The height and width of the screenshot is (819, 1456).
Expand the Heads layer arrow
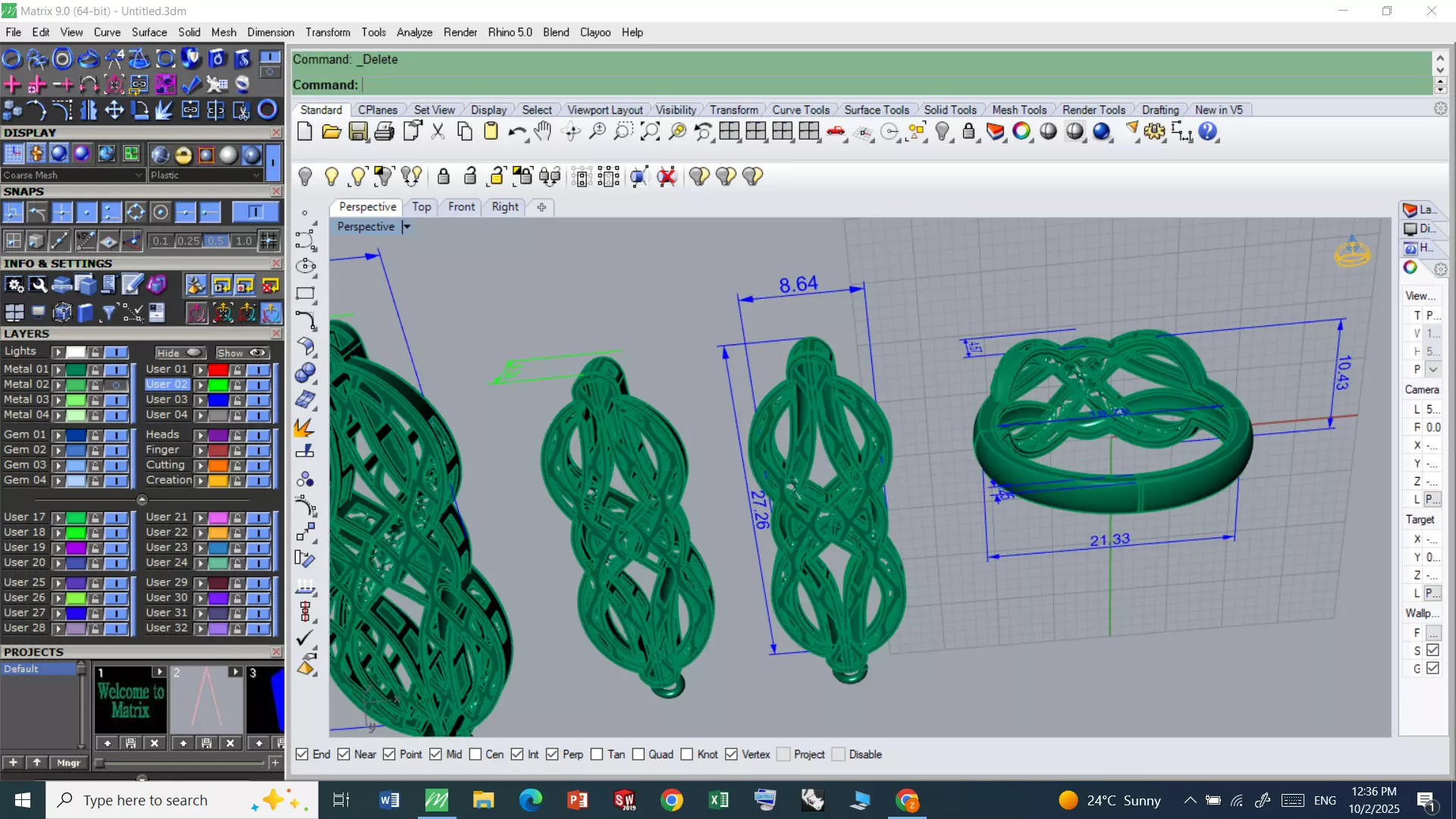[200, 435]
